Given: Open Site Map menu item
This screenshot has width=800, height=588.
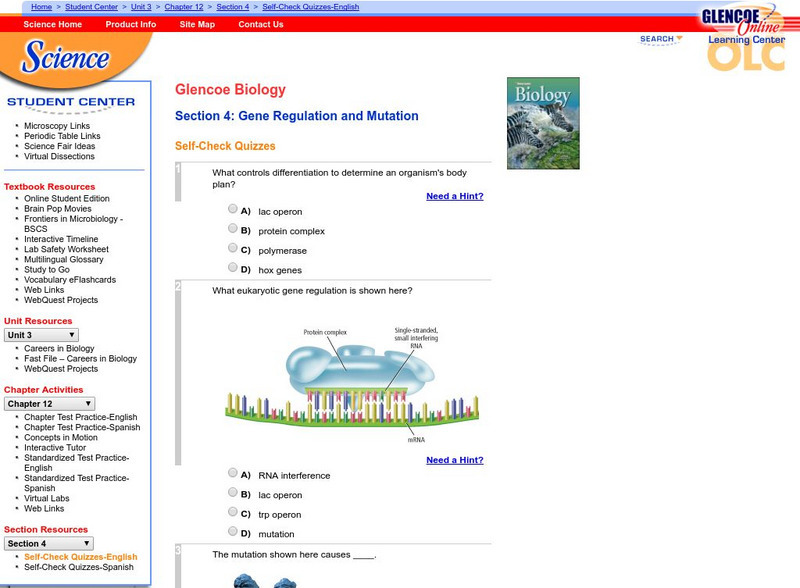Looking at the screenshot, I should coord(197,24).
